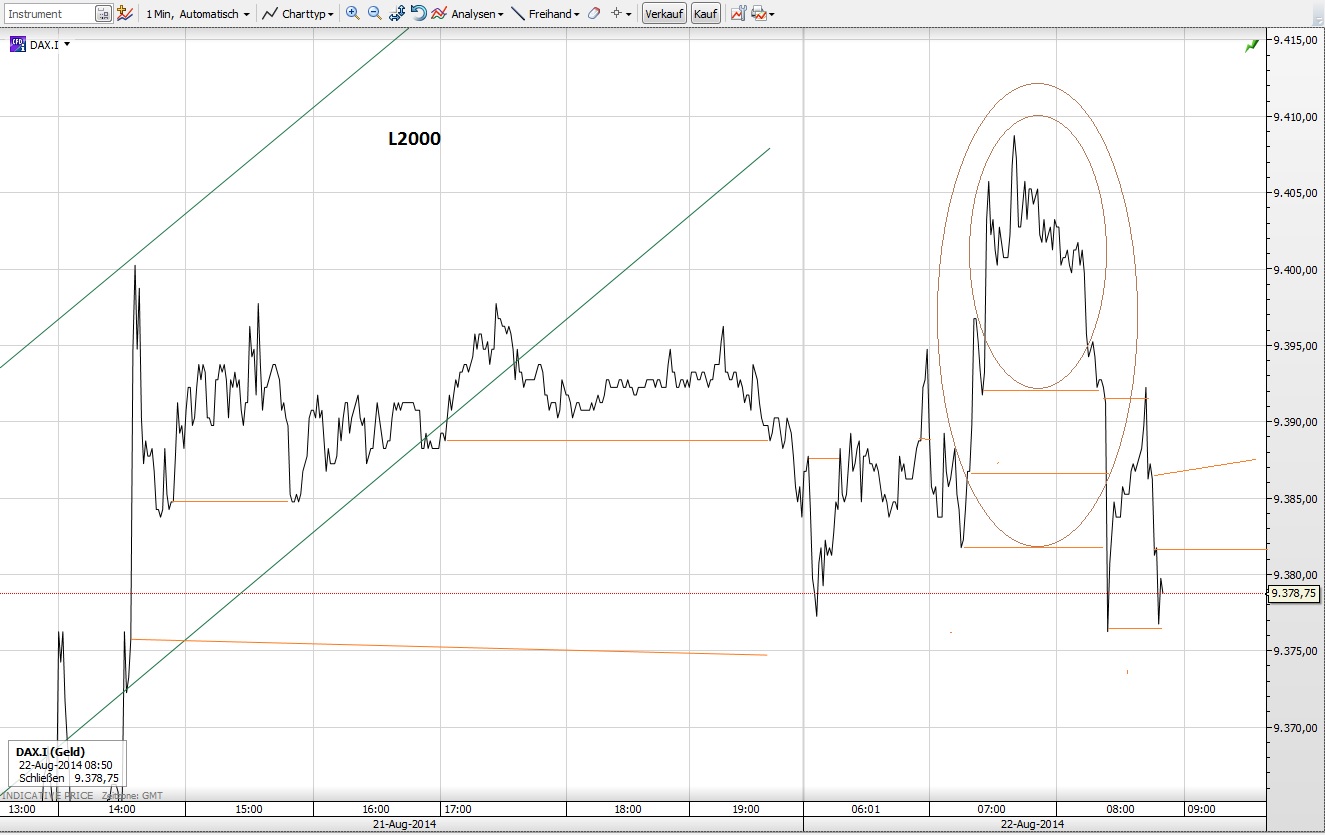Select the Zoom In magnifier tool
The image size is (1325, 835).
click(x=352, y=13)
